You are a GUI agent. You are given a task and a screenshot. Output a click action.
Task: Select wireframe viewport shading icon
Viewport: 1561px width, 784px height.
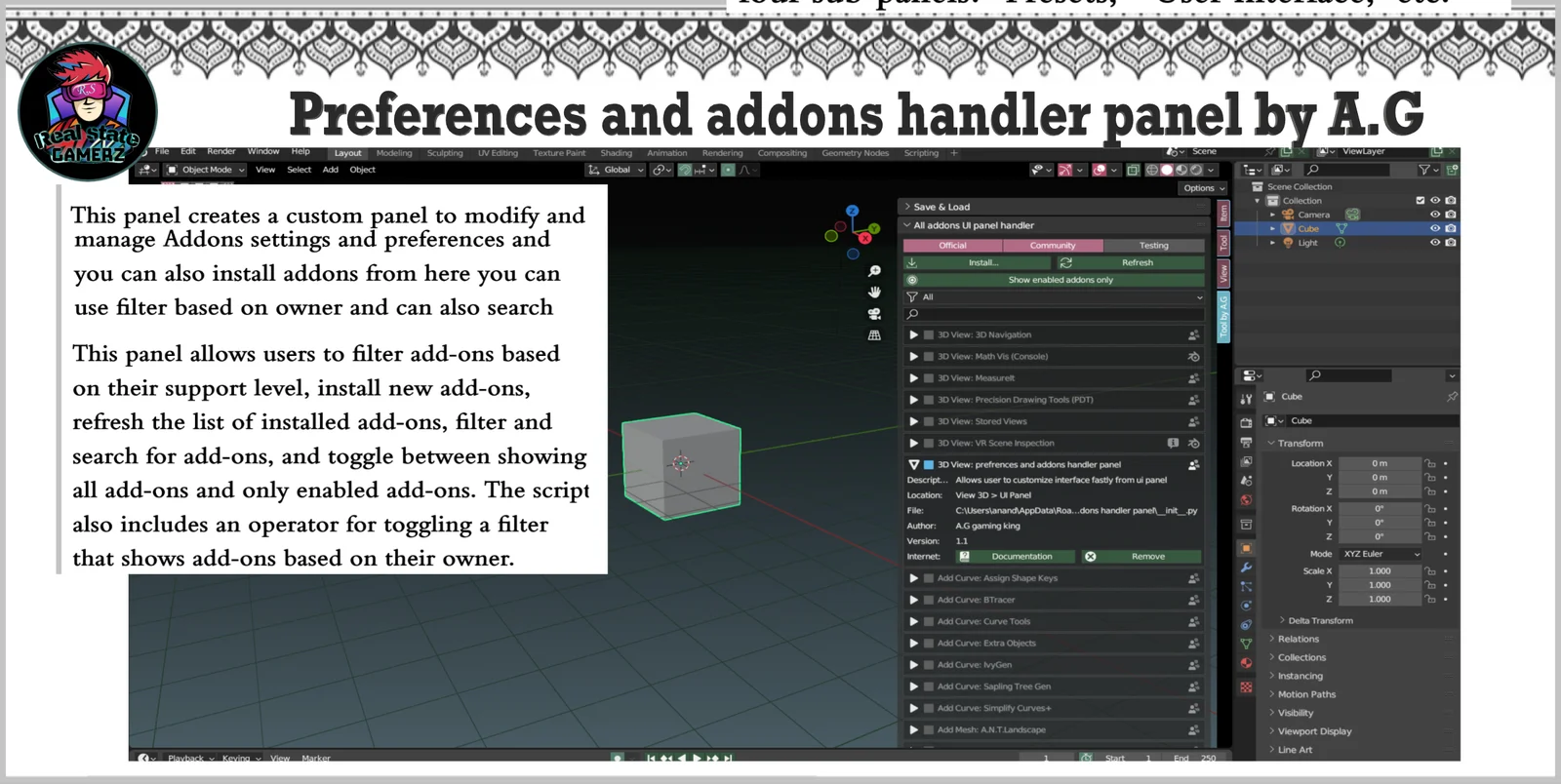point(1152,170)
